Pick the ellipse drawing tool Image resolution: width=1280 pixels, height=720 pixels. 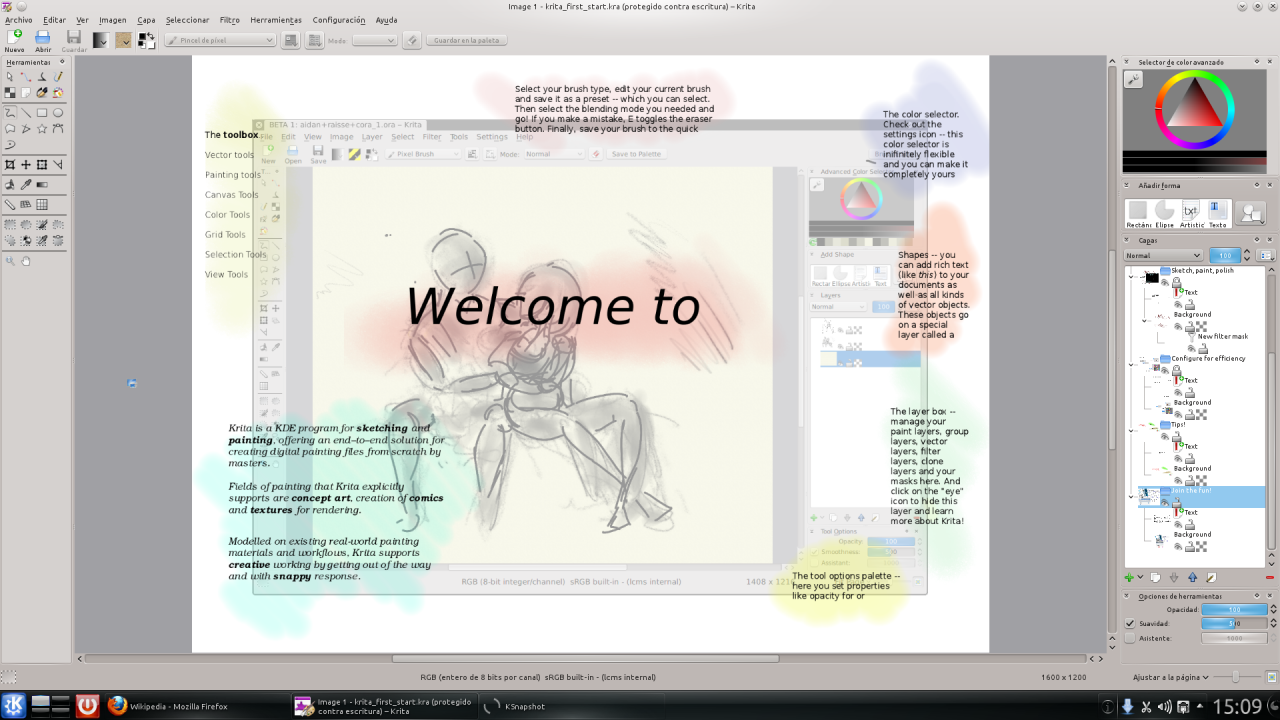pos(58,112)
